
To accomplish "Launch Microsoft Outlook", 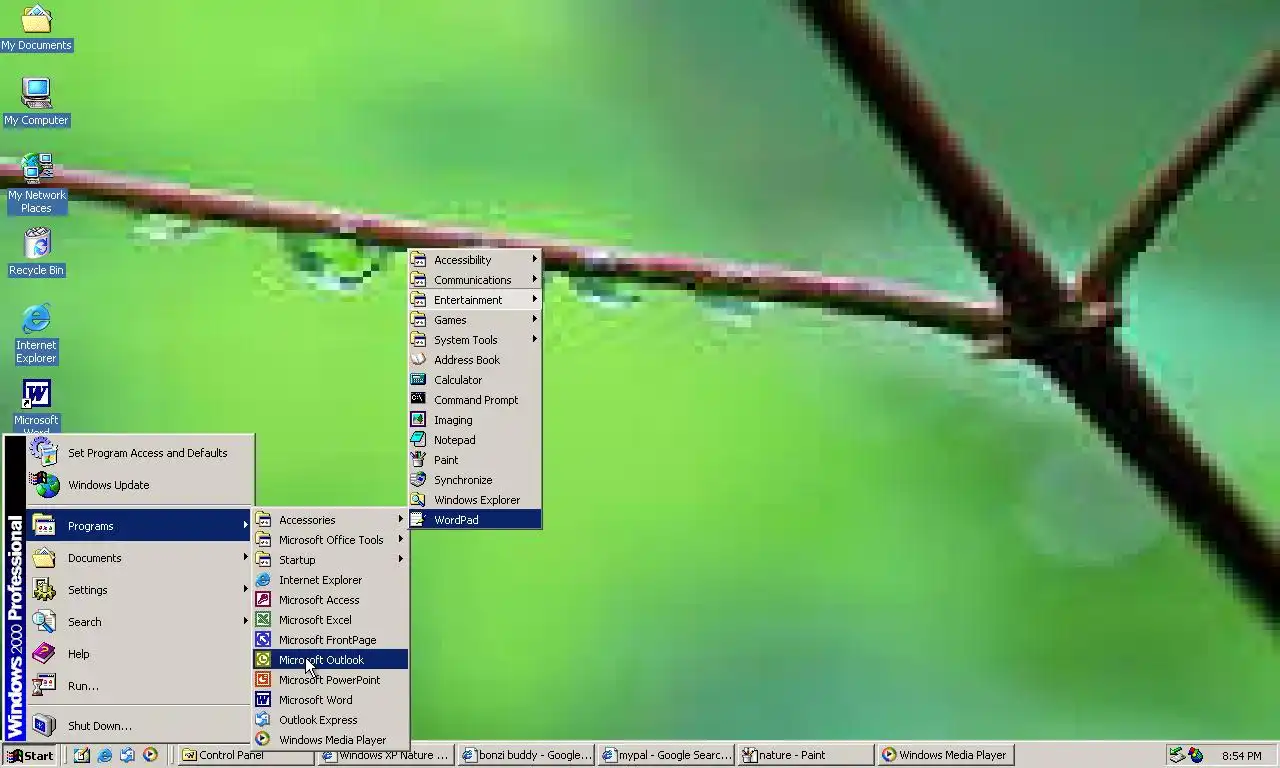I will (330, 660).
